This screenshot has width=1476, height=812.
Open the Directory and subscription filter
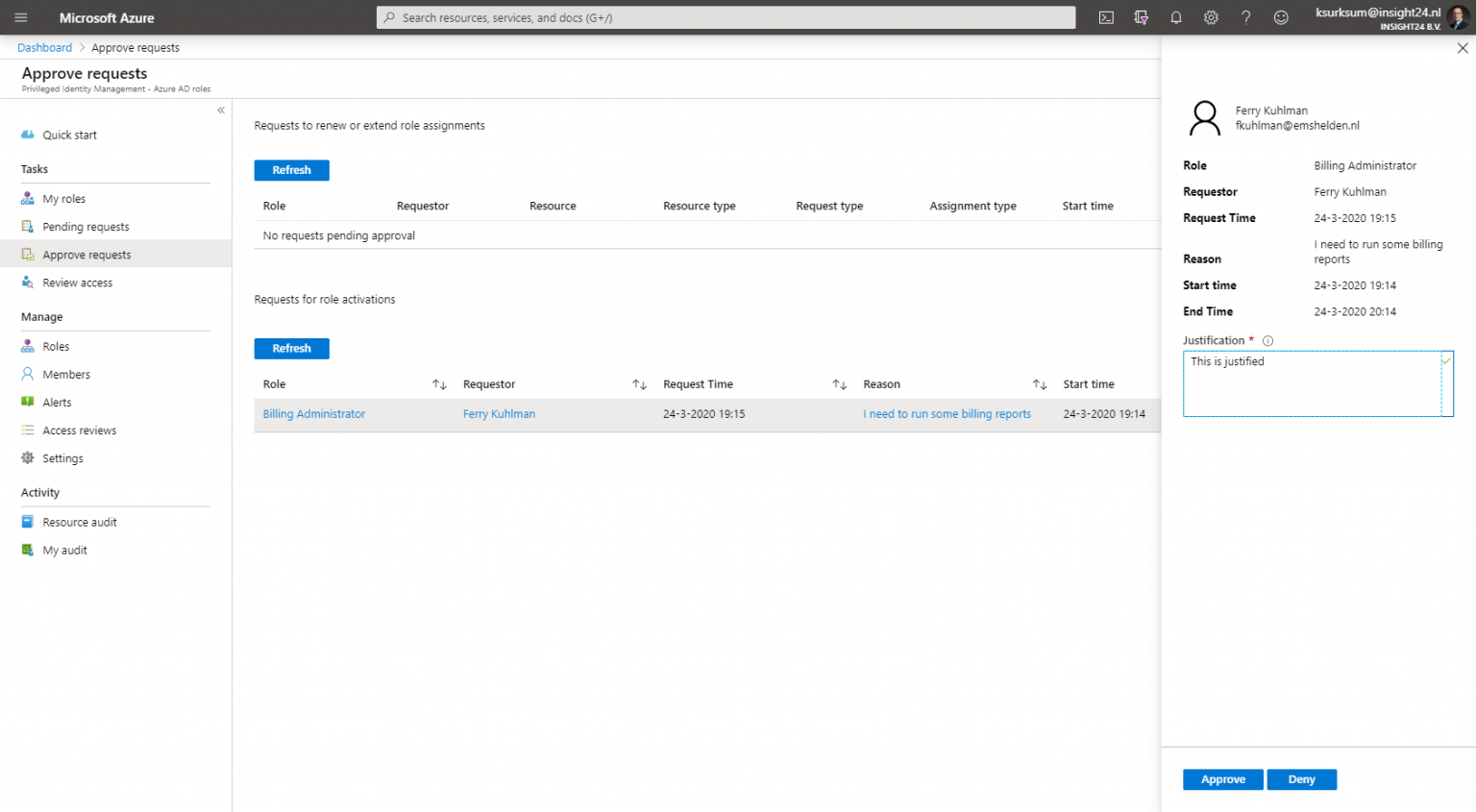(1141, 17)
